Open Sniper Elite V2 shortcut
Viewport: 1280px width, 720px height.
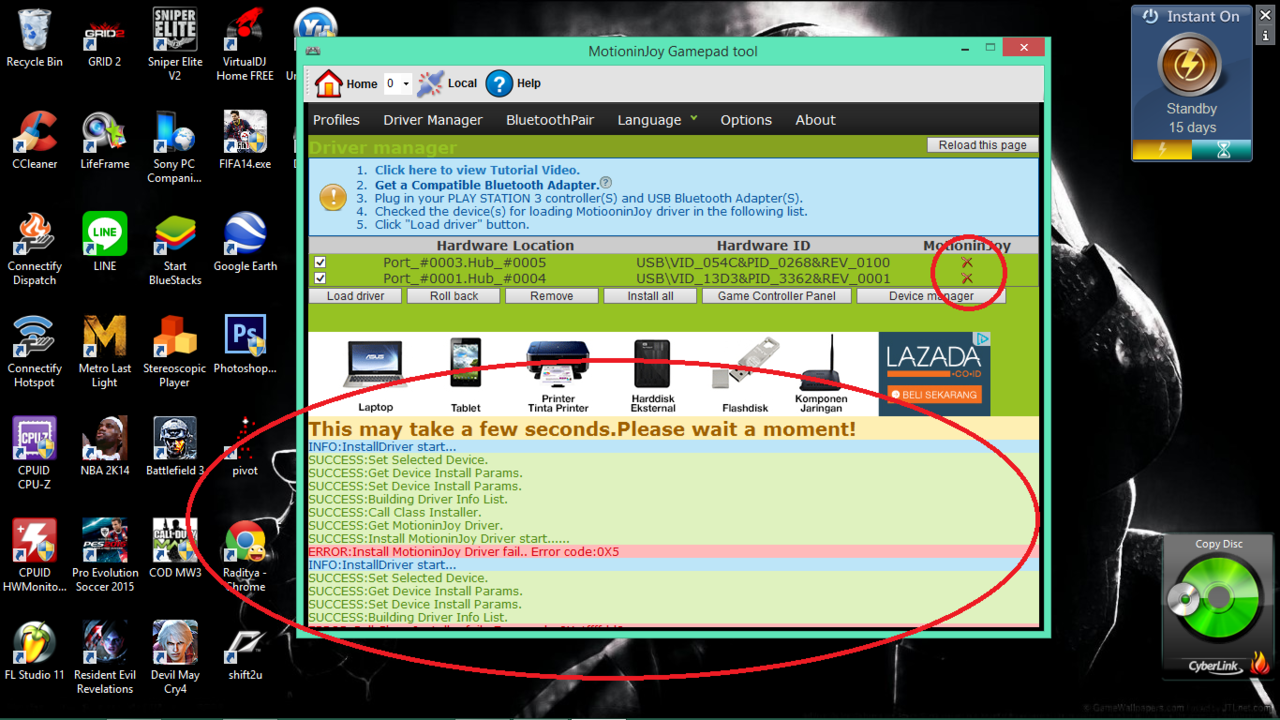tap(174, 44)
